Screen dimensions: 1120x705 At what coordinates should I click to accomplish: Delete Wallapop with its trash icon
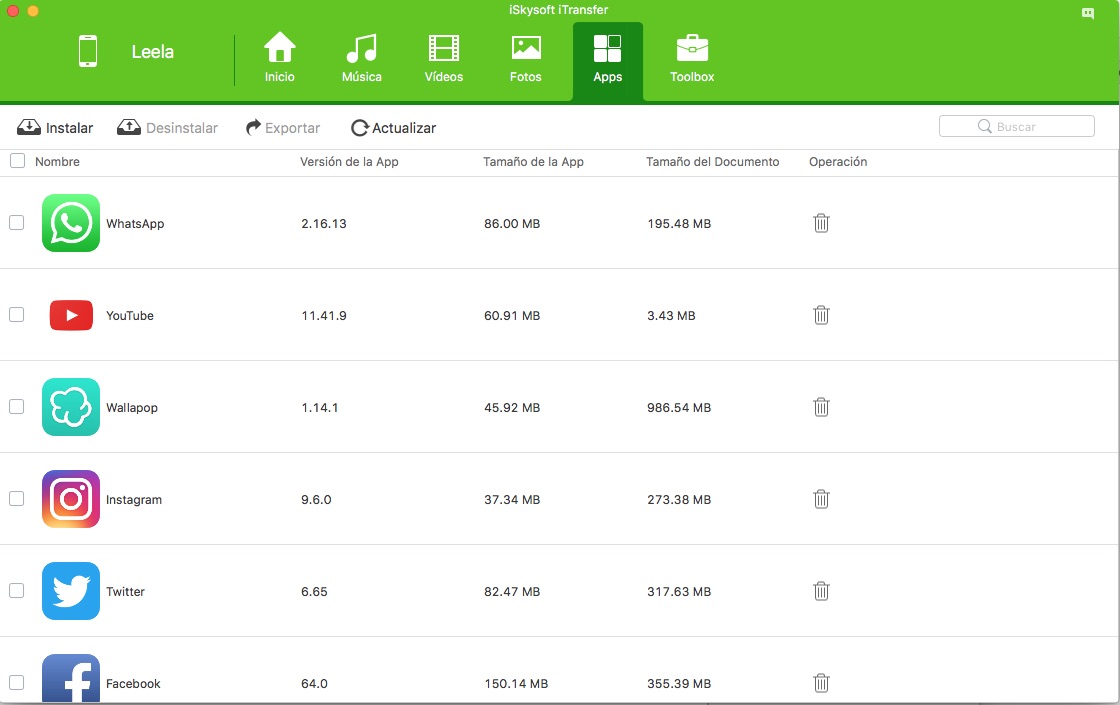(x=821, y=407)
